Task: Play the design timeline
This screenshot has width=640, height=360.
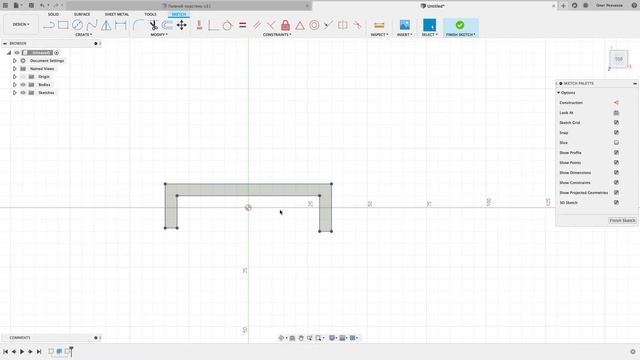Action: coord(22,351)
